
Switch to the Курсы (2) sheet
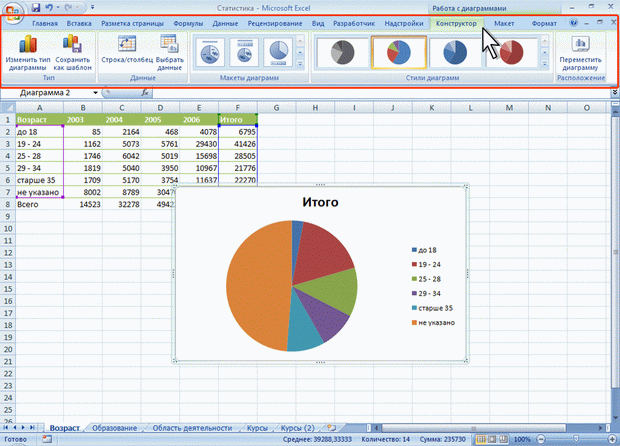pos(297,428)
